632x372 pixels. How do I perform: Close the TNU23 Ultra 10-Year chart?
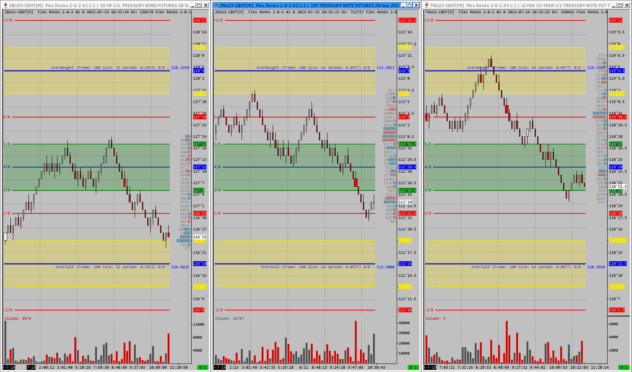(626, 5)
